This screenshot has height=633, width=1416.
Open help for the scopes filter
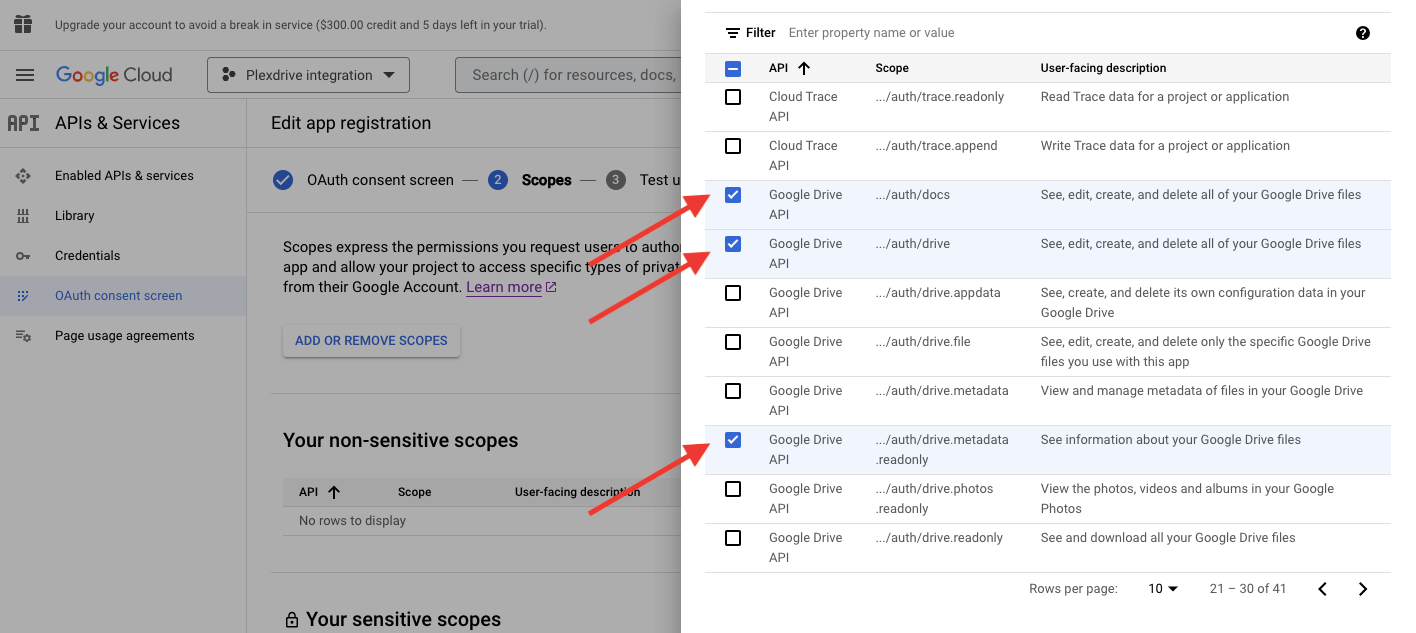(x=1362, y=33)
